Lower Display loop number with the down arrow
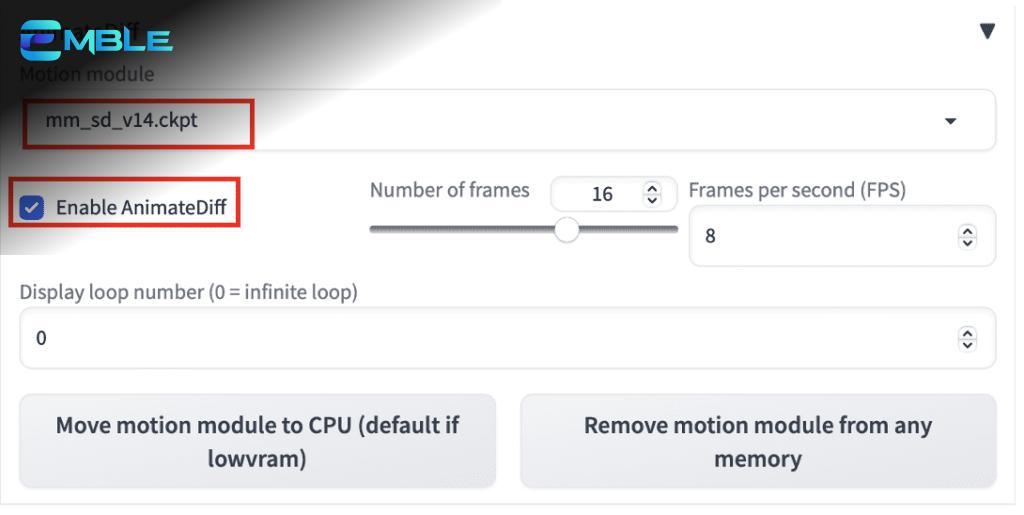 (967, 344)
